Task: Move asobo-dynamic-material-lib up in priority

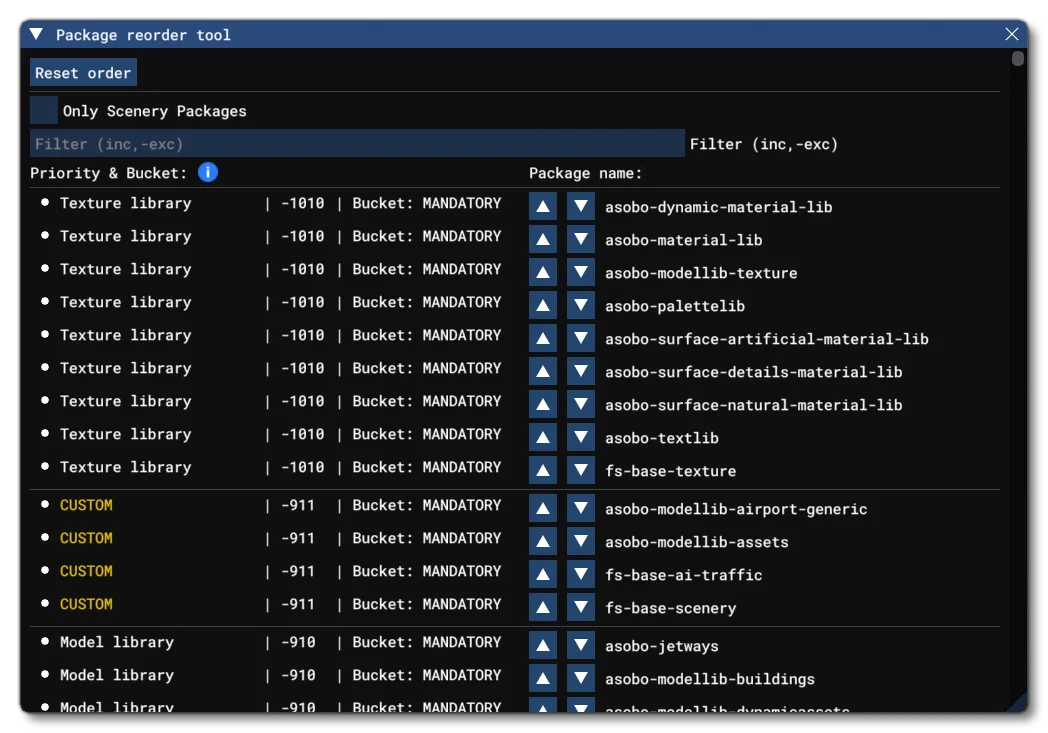Action: click(543, 206)
